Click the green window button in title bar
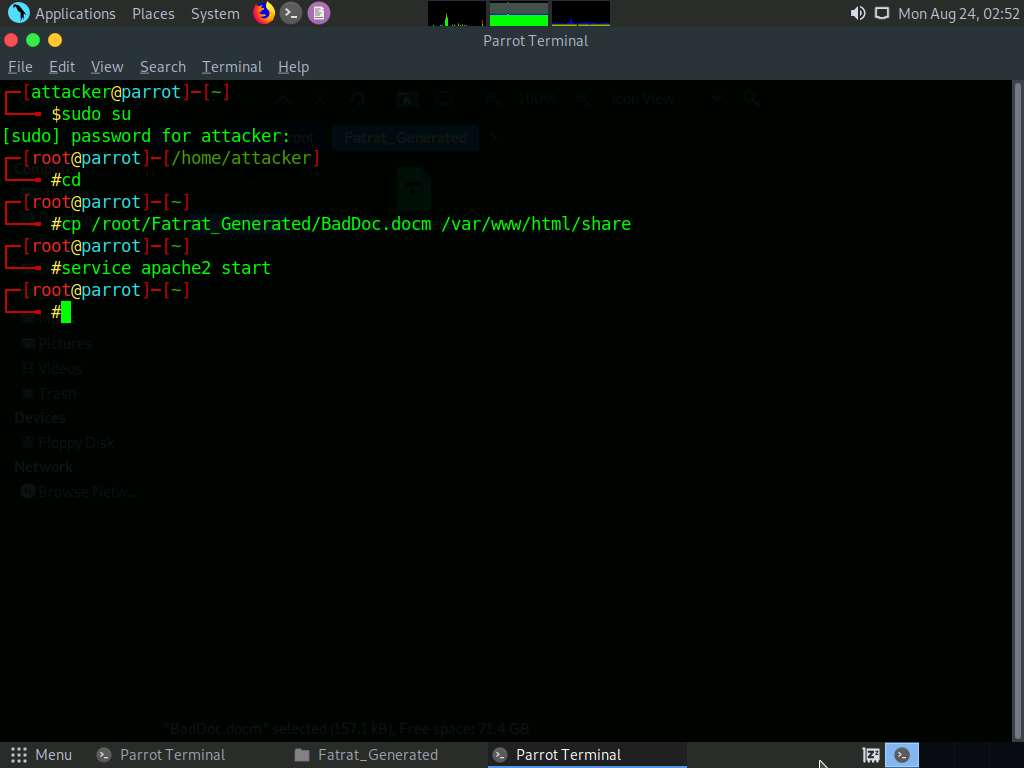 click(33, 40)
